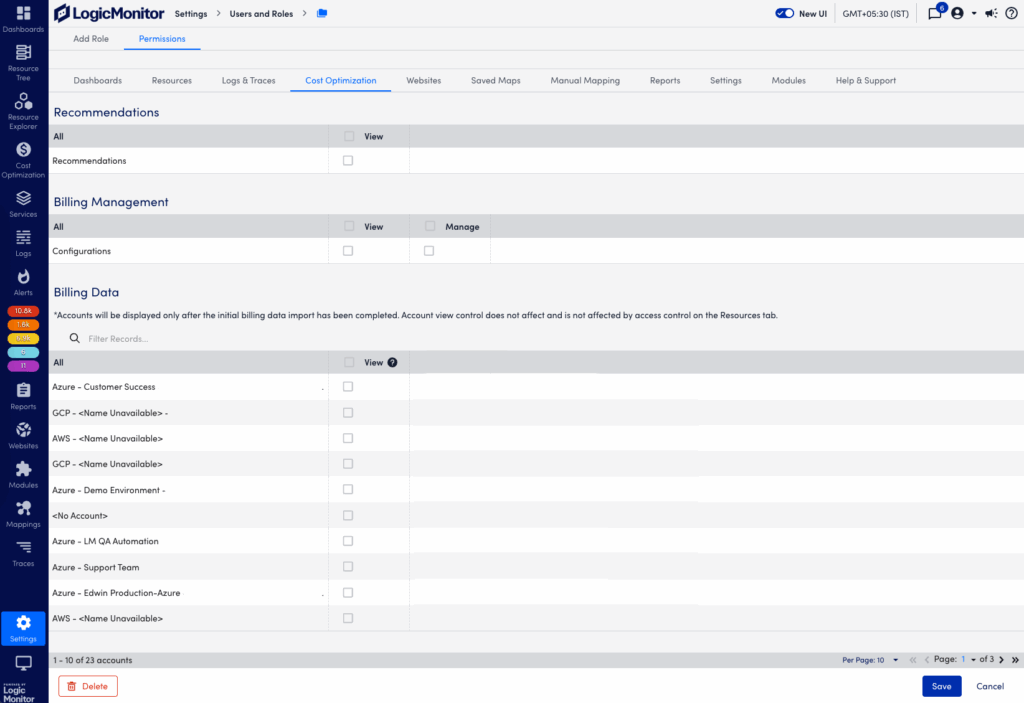Enable the View checkbox for Recommendations
Viewport: 1024px width, 703px height.
(347, 160)
